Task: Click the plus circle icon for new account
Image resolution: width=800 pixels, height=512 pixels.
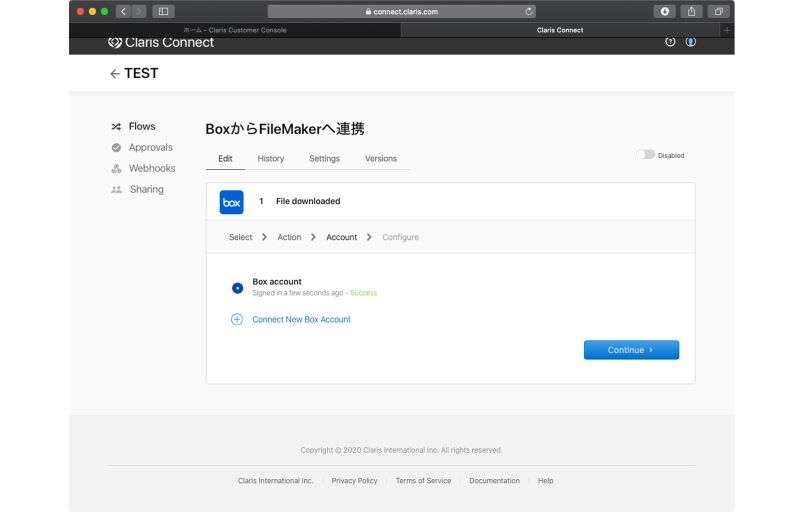Action: pos(237,319)
